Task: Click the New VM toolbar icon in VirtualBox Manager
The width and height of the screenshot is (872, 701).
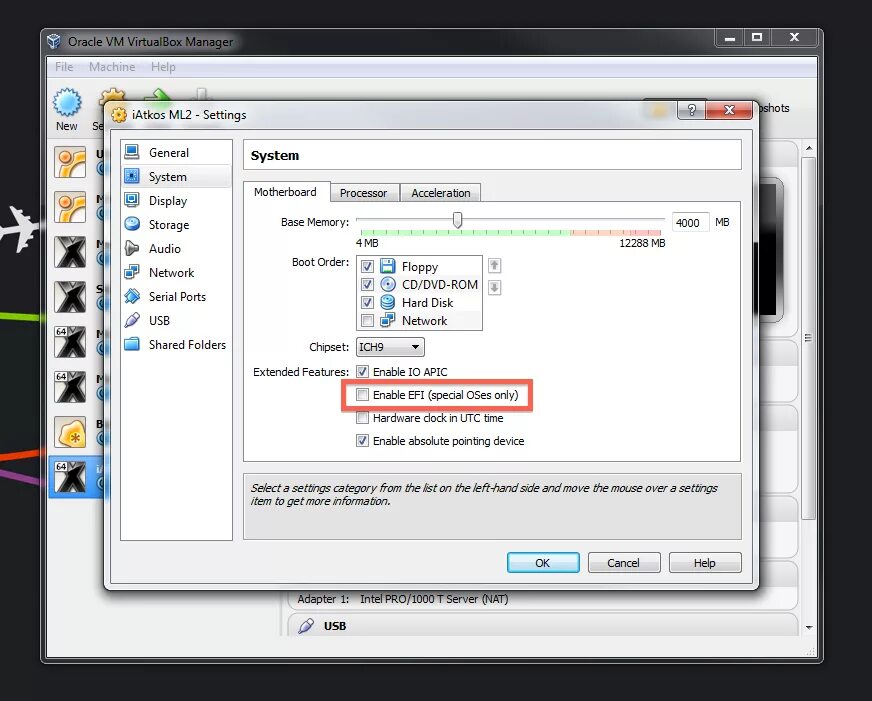Action: click(x=67, y=103)
